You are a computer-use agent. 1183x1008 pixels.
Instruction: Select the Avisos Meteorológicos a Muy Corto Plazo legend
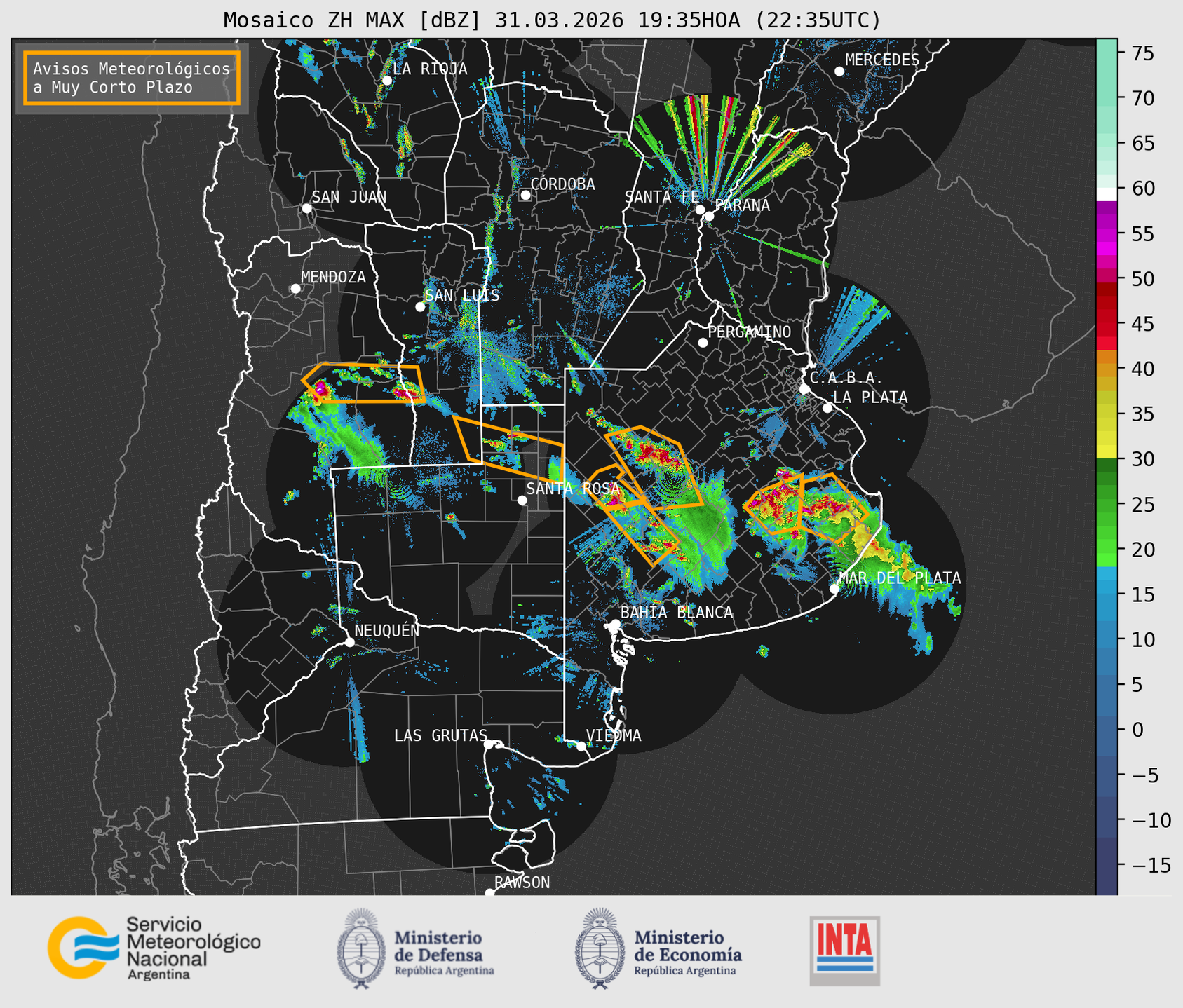[x=132, y=78]
